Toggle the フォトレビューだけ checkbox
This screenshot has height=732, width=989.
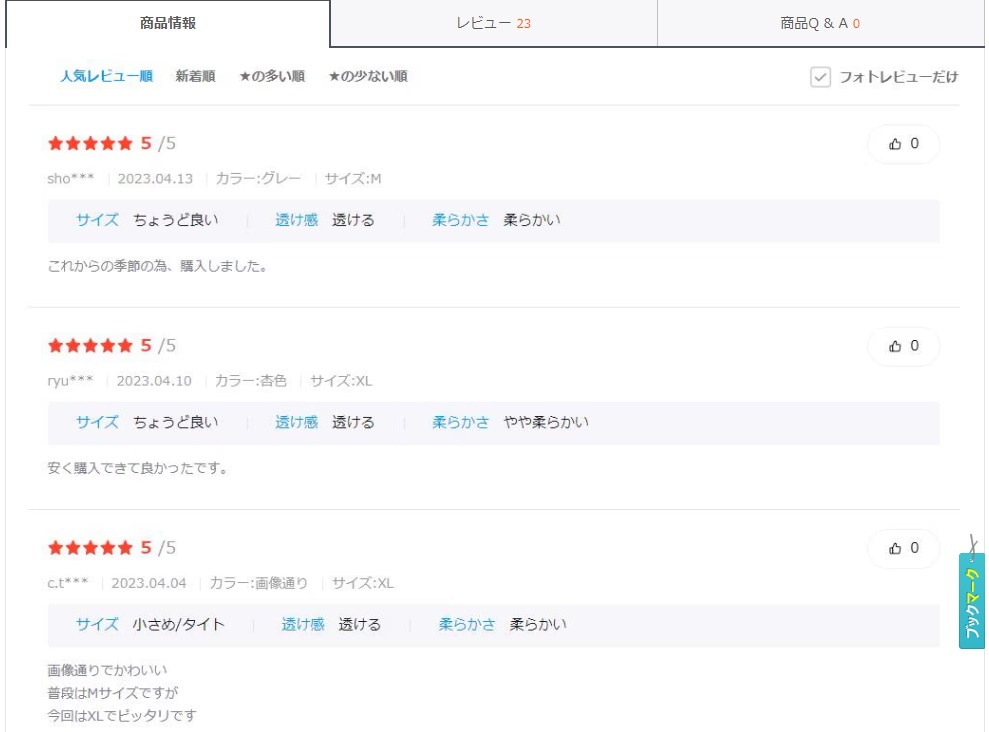tap(820, 77)
